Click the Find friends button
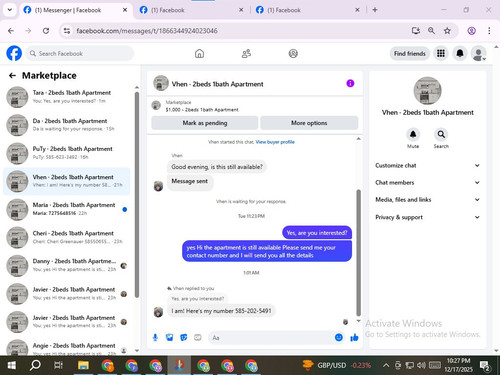Screen dimensions: 500x375 (410, 53)
